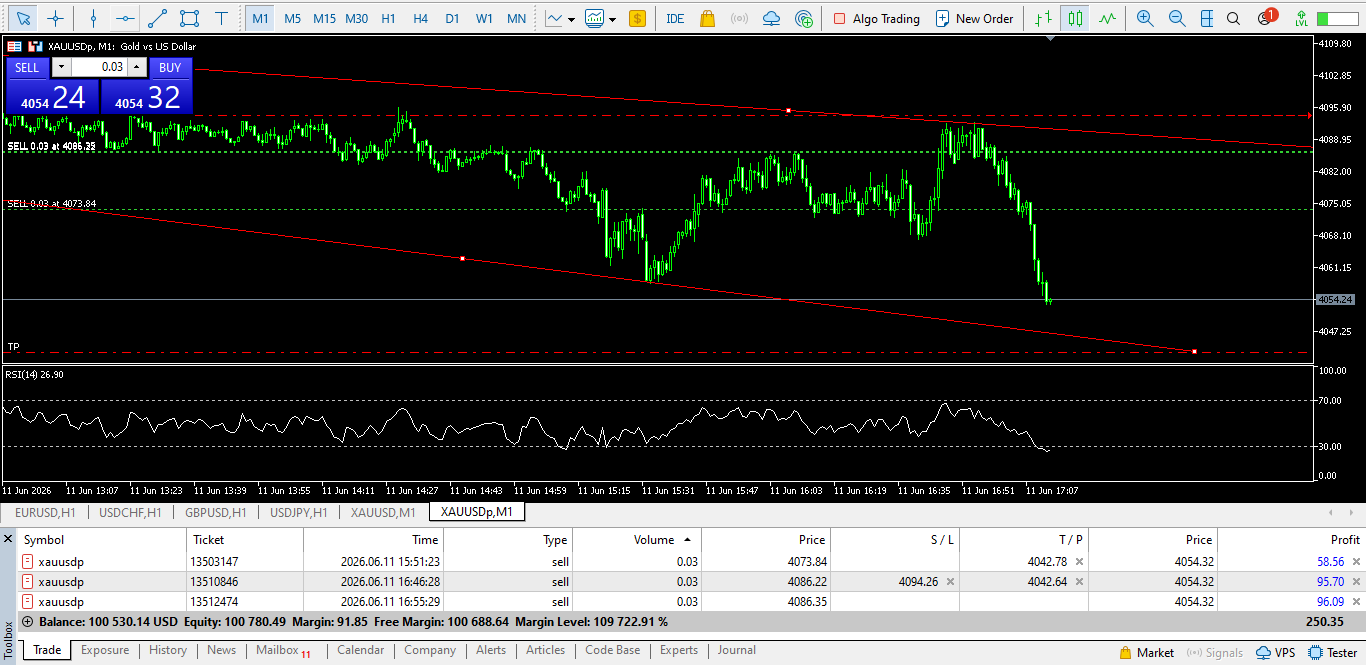
Task: Select the text label tool
Action: (221, 18)
